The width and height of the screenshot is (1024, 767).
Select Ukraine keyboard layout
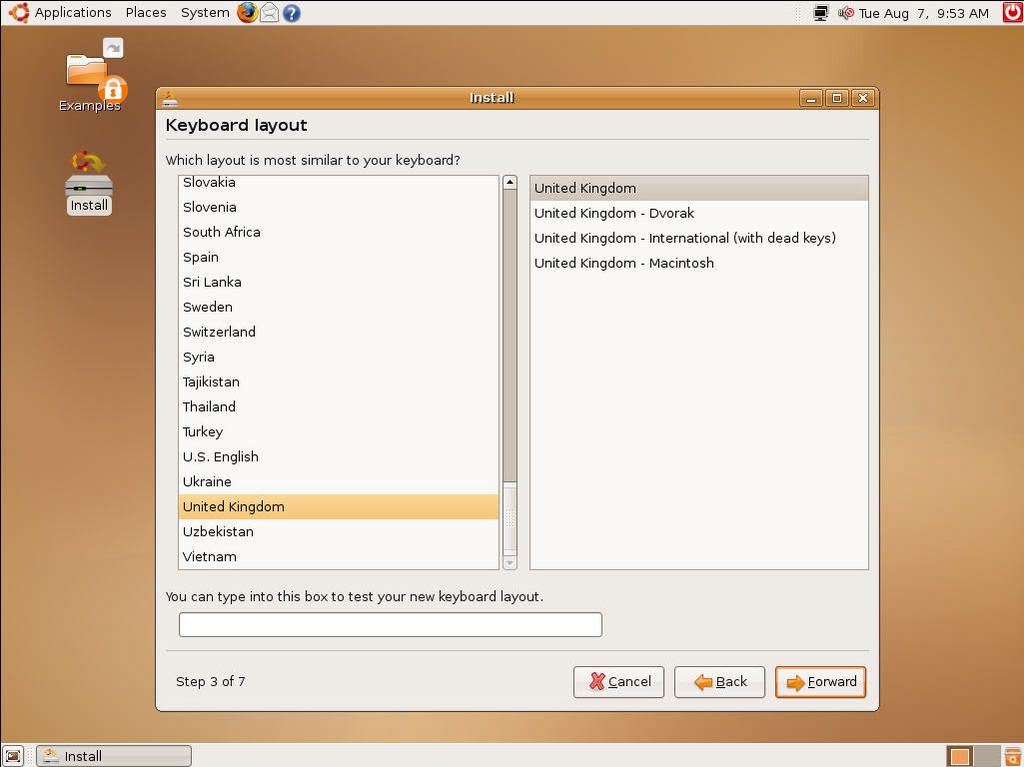(338, 481)
